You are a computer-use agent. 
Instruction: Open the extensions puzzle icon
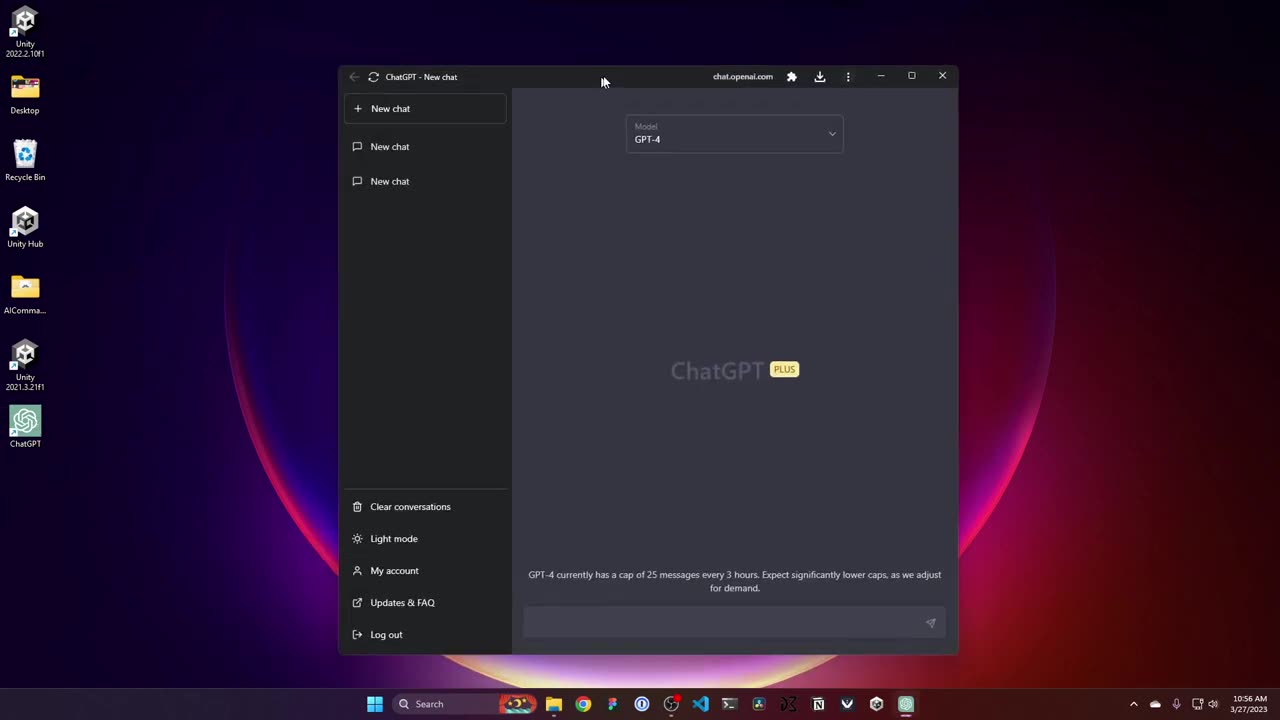coord(791,77)
